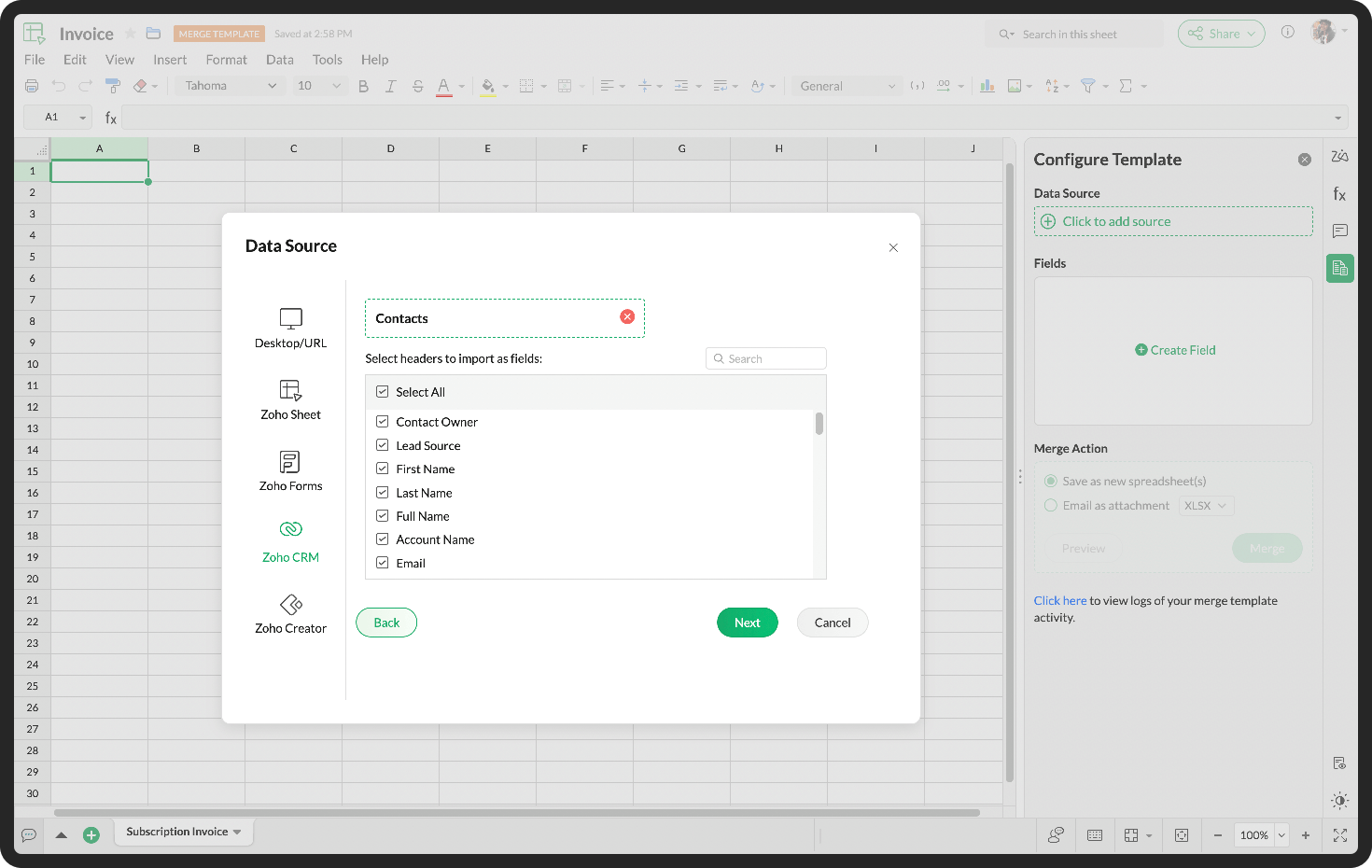Uncheck the First Name header
The width and height of the screenshot is (1372, 868).
(x=382, y=469)
